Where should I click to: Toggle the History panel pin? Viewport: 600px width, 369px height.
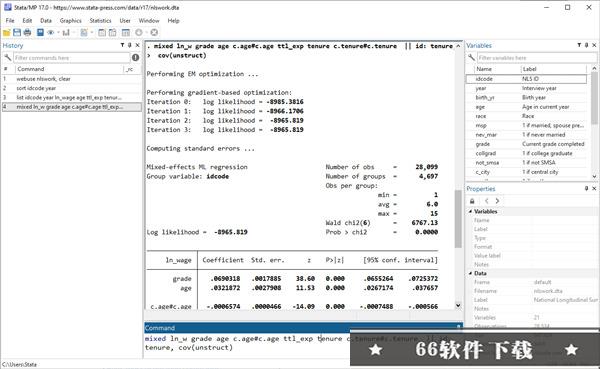pos(130,45)
